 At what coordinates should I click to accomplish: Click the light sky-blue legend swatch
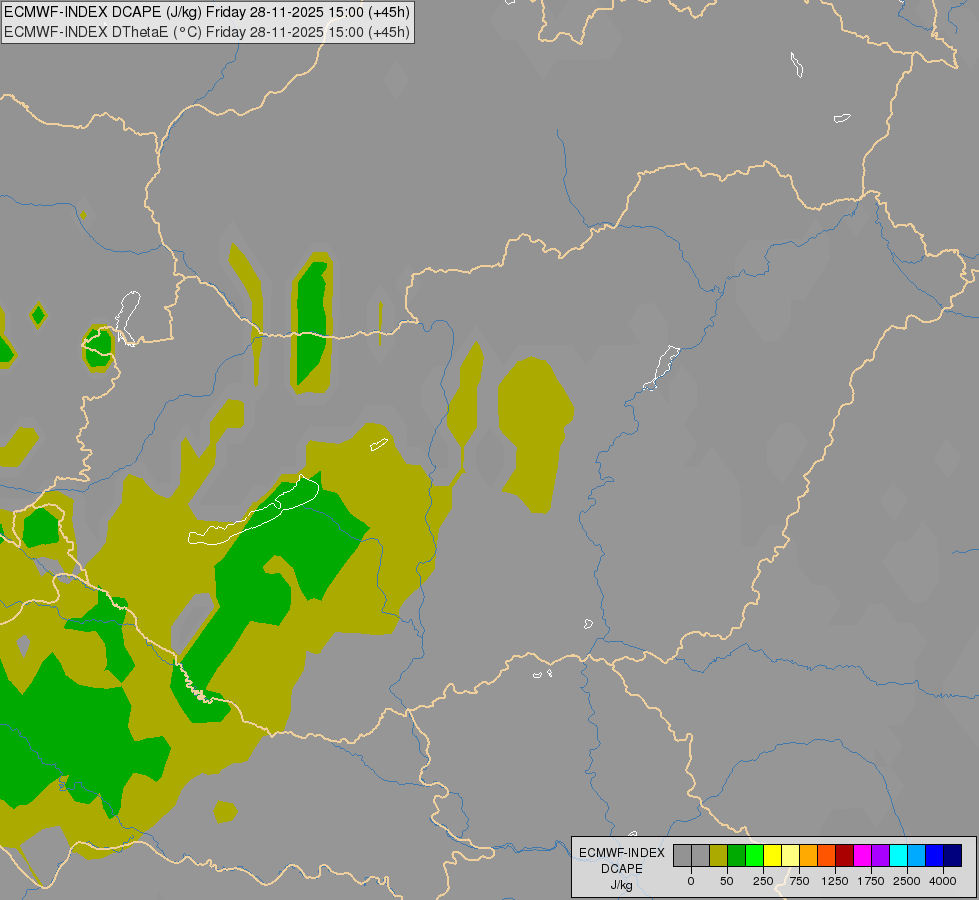pyautogui.click(x=917, y=855)
